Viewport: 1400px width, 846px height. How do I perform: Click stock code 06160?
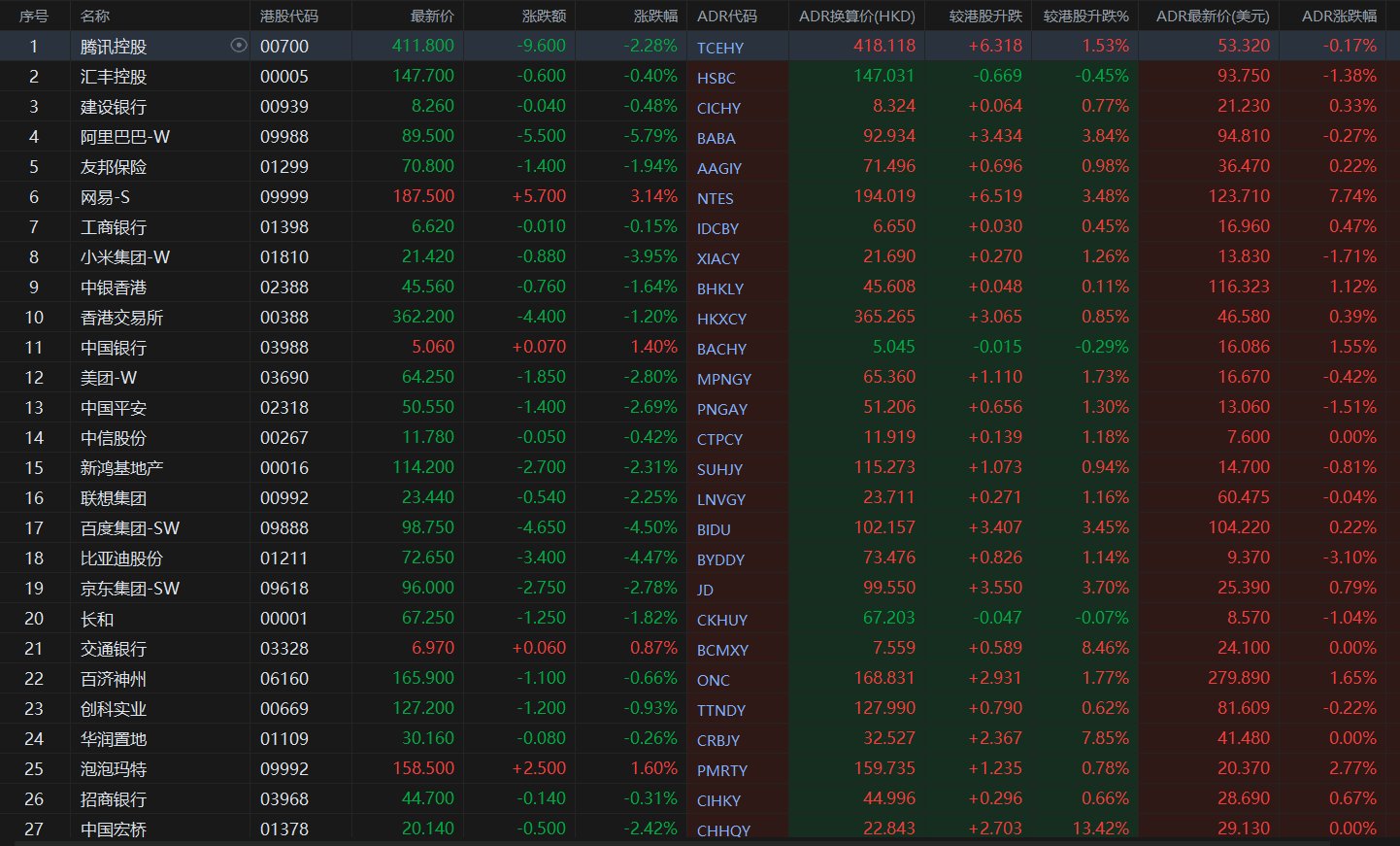point(284,679)
